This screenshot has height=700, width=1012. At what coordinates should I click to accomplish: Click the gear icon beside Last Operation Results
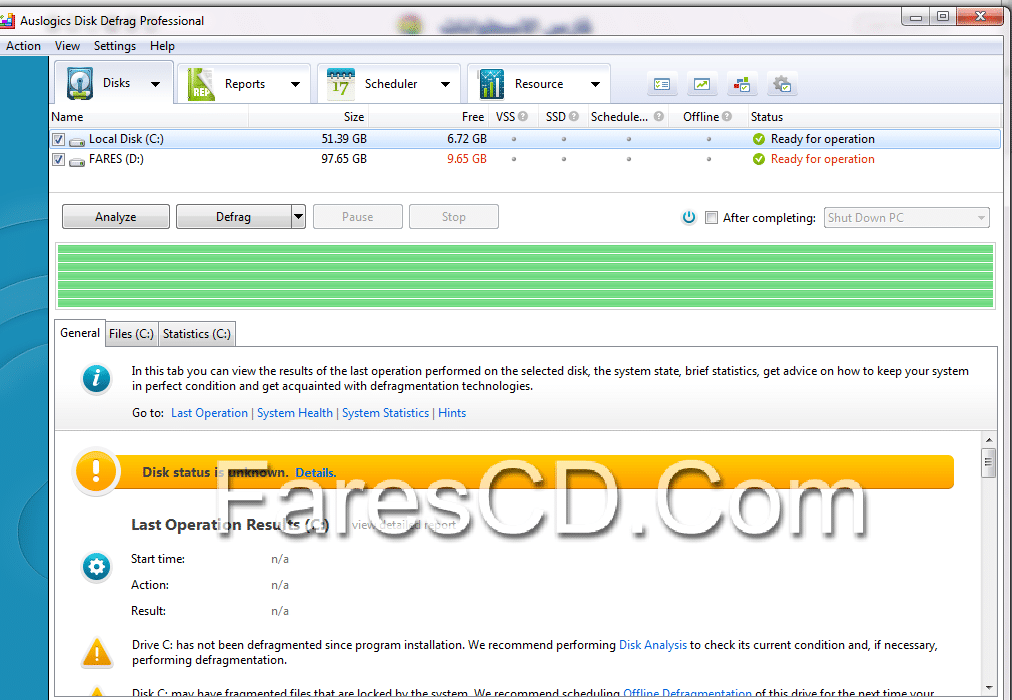pyautogui.click(x=97, y=567)
